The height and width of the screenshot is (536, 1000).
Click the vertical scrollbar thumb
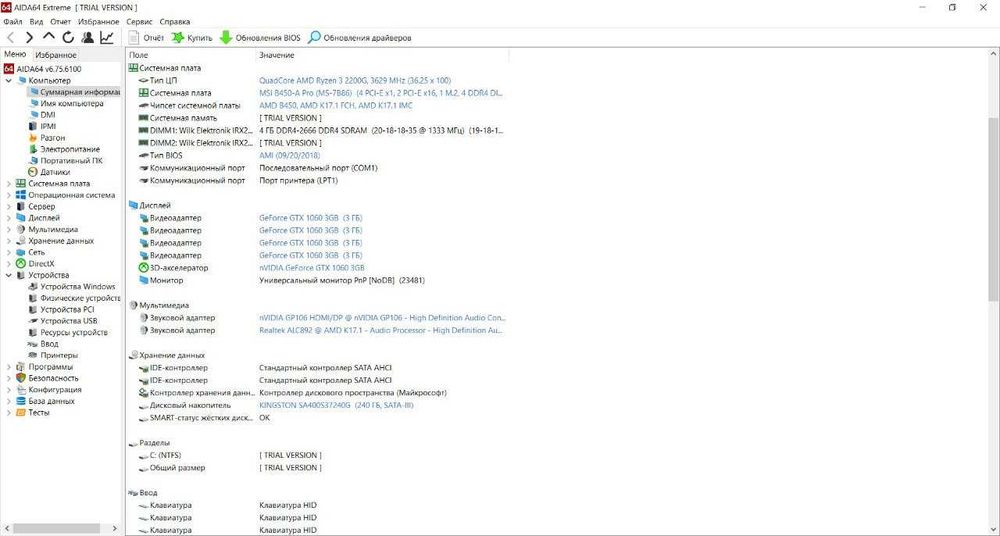(994, 209)
